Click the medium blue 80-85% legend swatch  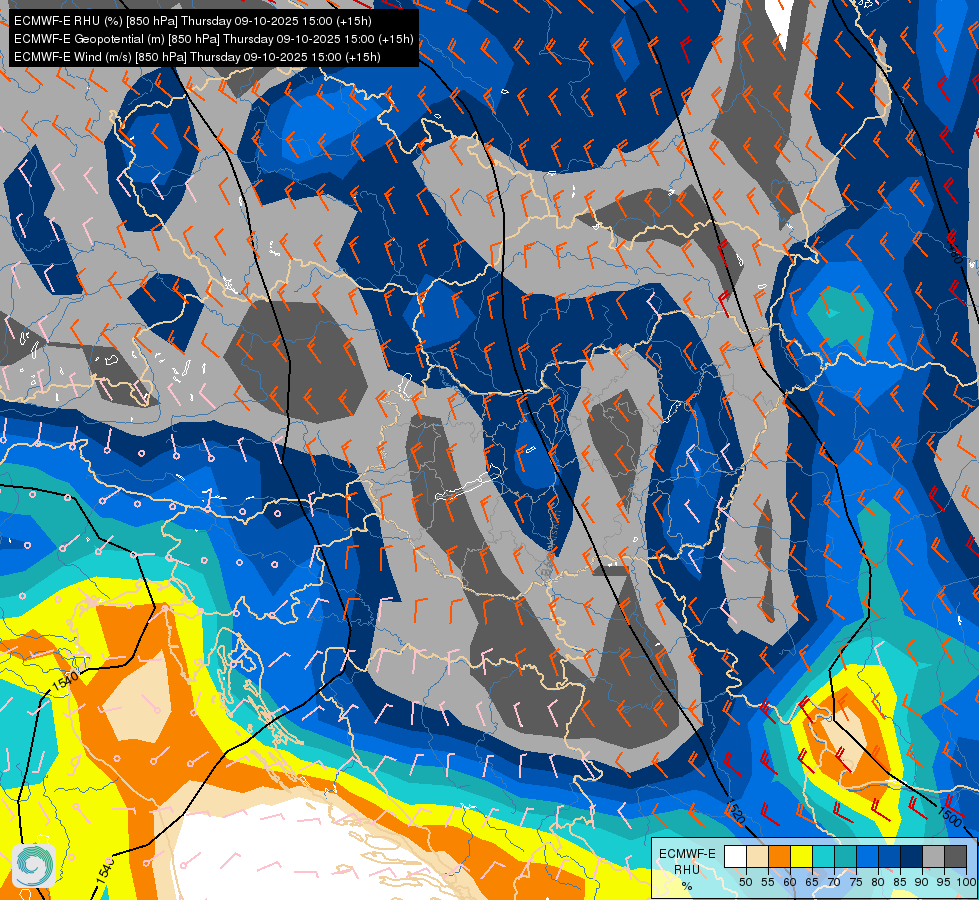[890, 856]
